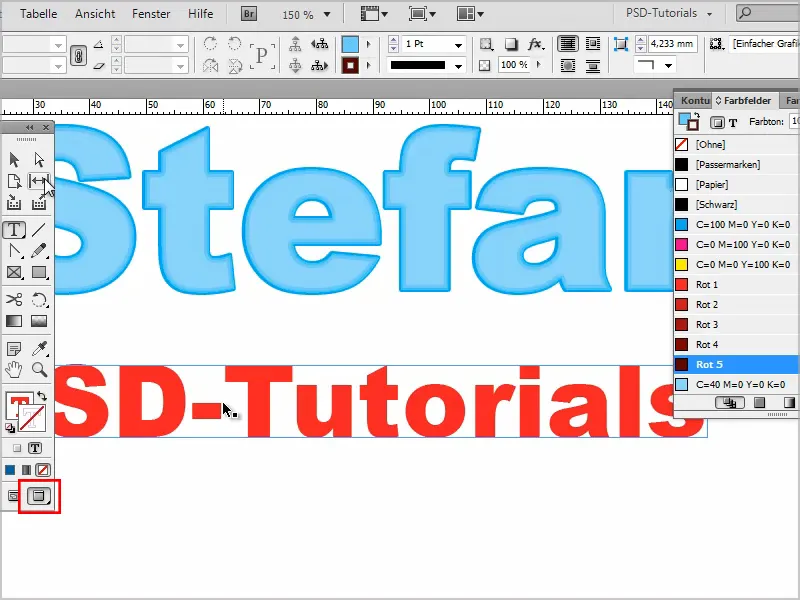The image size is (800, 600).
Task: Apply gradient button in toolbox
Action: (x=26, y=470)
